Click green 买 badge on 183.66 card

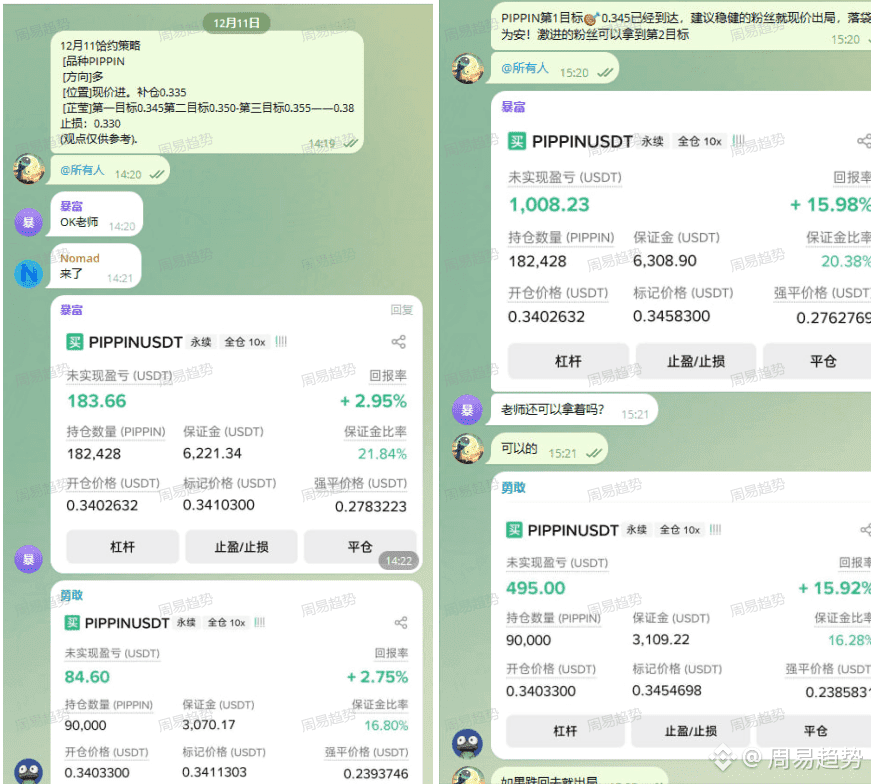(74, 342)
